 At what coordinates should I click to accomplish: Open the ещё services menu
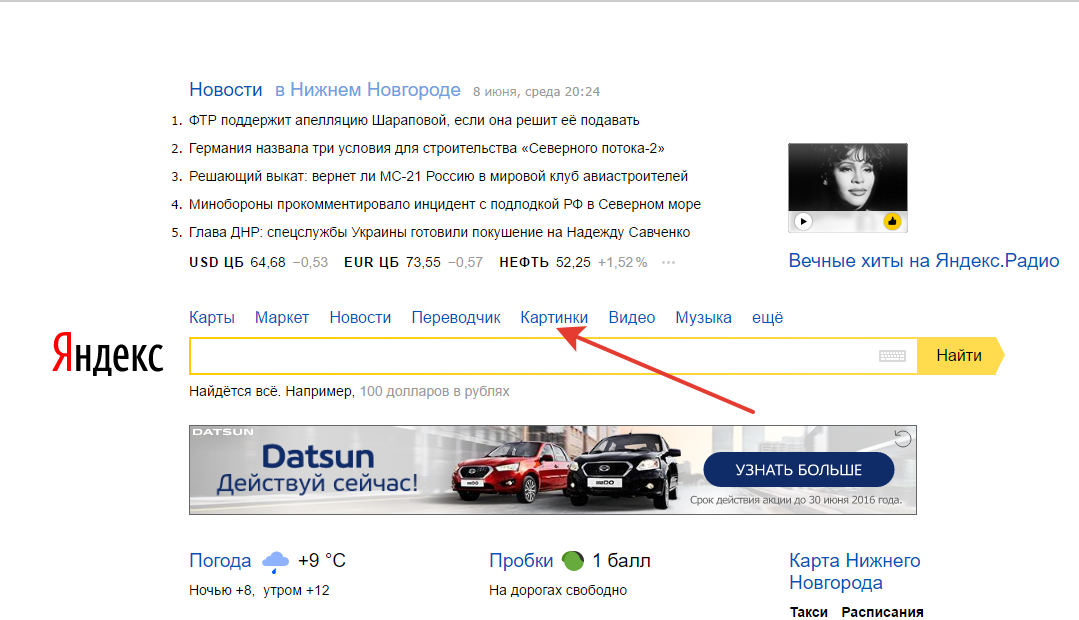pyautogui.click(x=767, y=317)
